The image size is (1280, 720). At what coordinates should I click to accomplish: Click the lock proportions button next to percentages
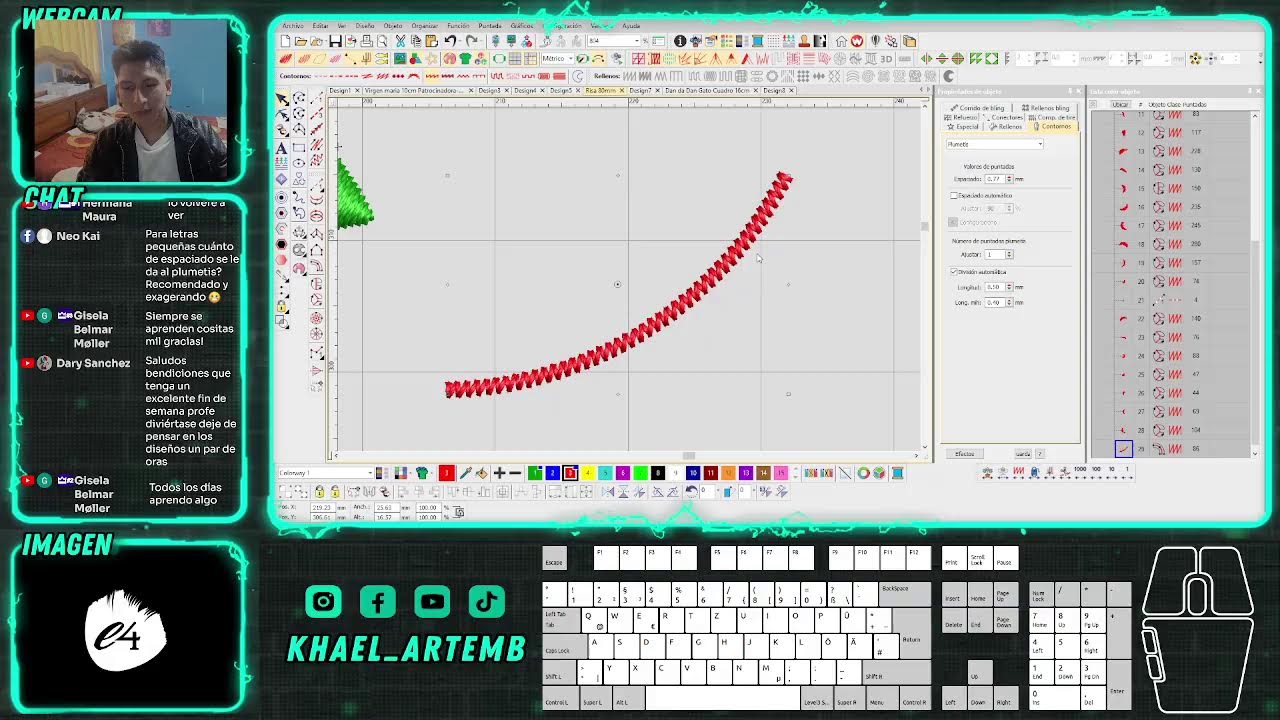tap(459, 511)
